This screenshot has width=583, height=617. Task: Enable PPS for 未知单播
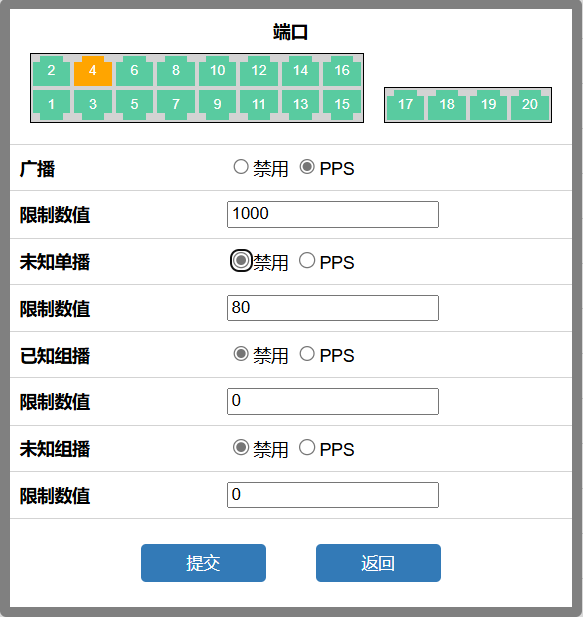tap(307, 260)
